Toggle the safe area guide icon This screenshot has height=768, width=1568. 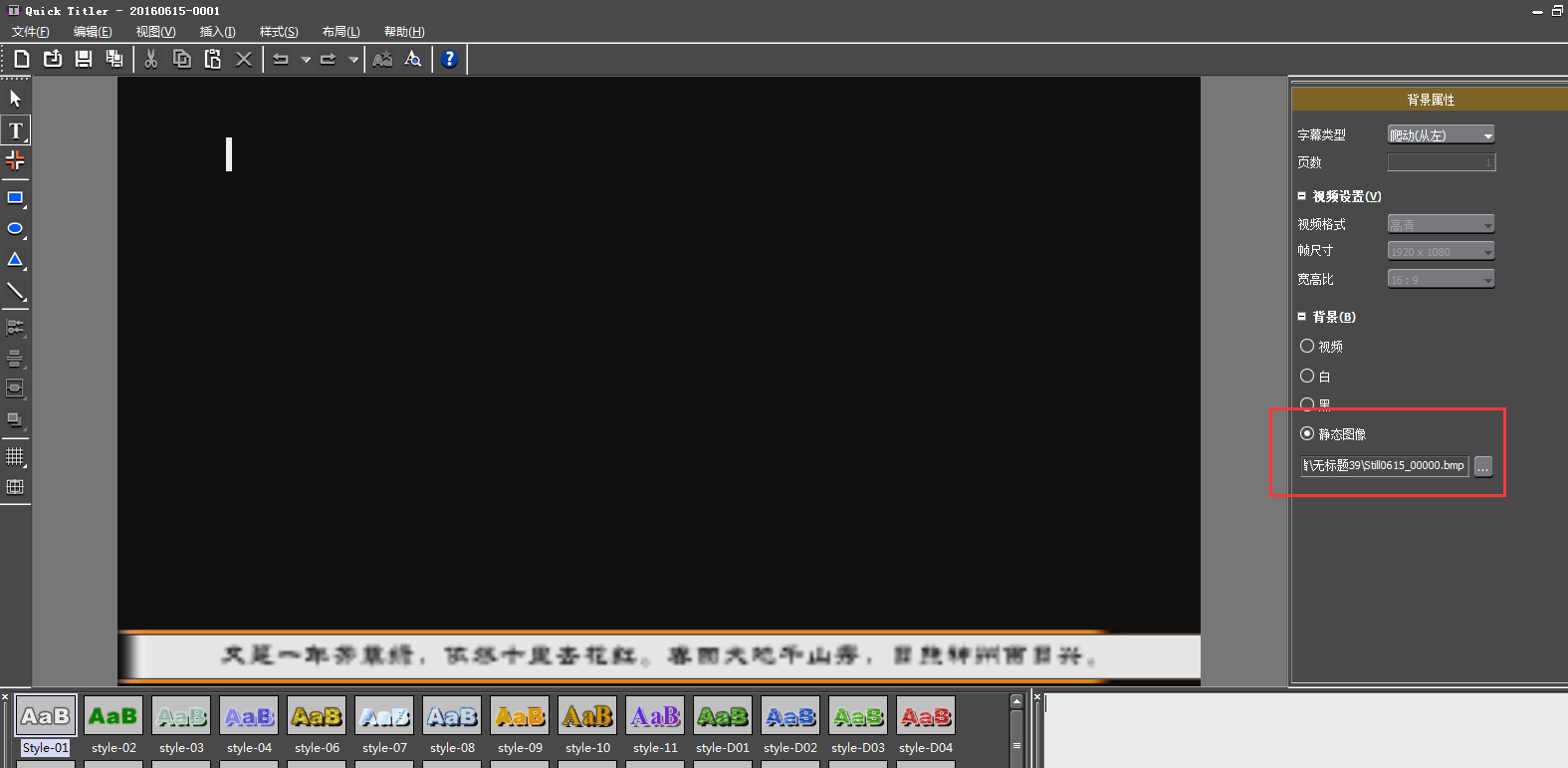click(15, 487)
